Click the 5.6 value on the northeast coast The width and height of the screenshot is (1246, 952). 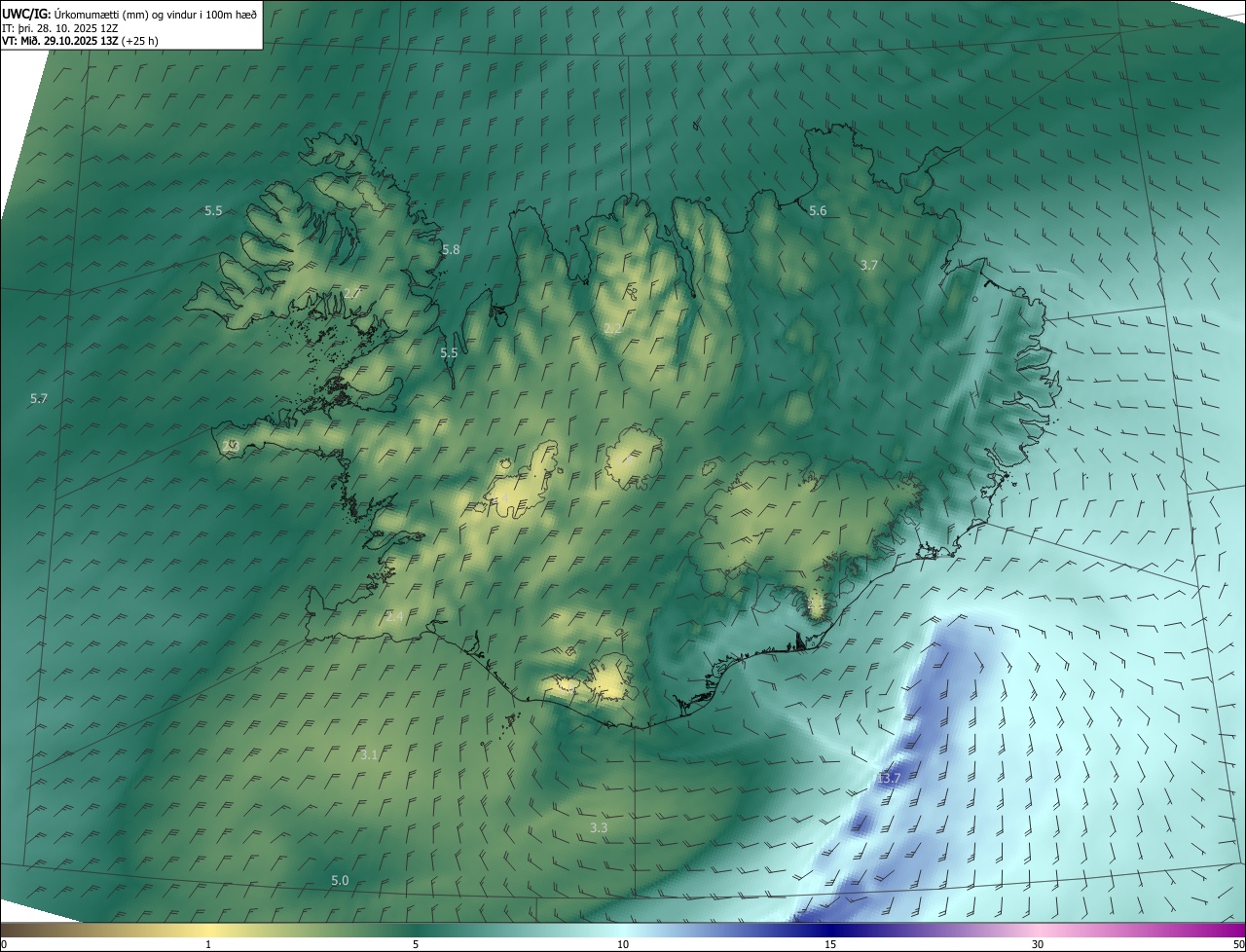[x=818, y=211]
